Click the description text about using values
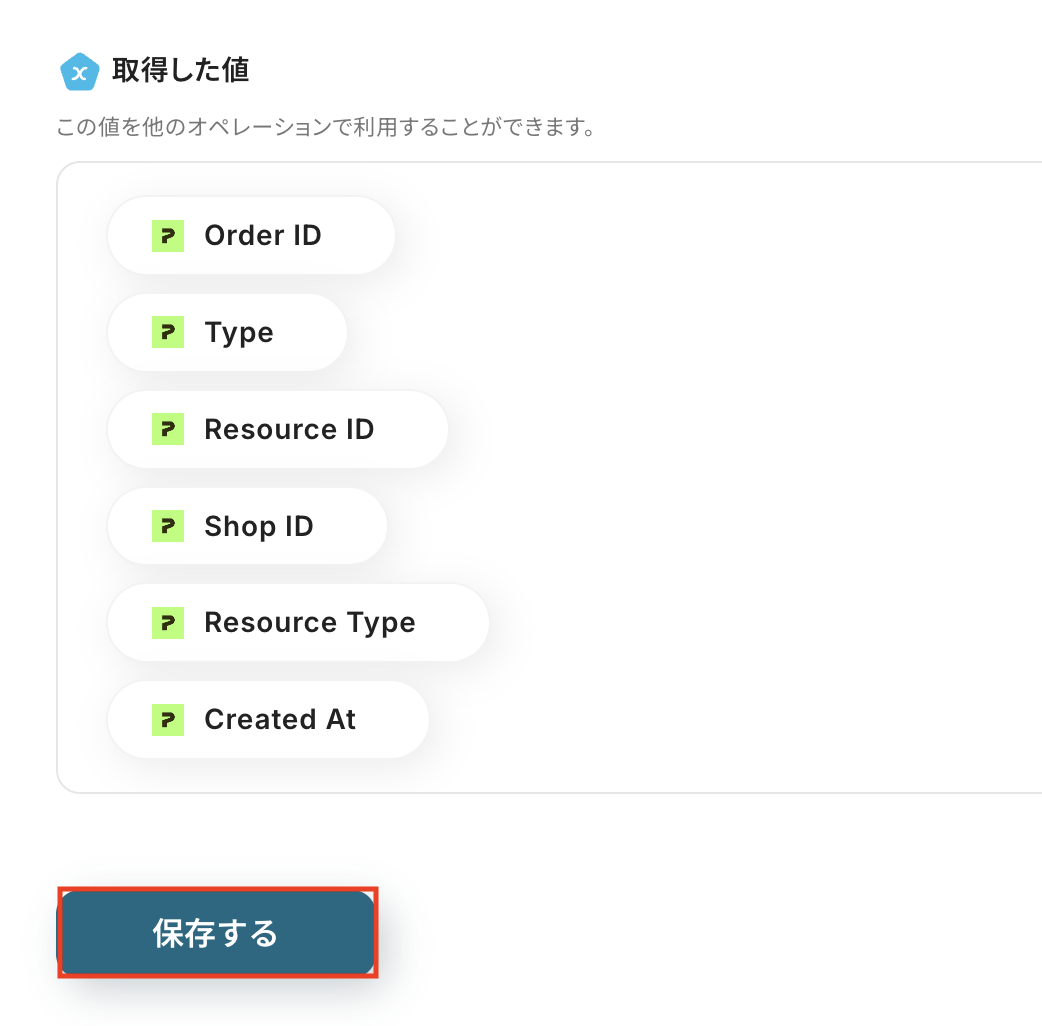 click(x=326, y=127)
